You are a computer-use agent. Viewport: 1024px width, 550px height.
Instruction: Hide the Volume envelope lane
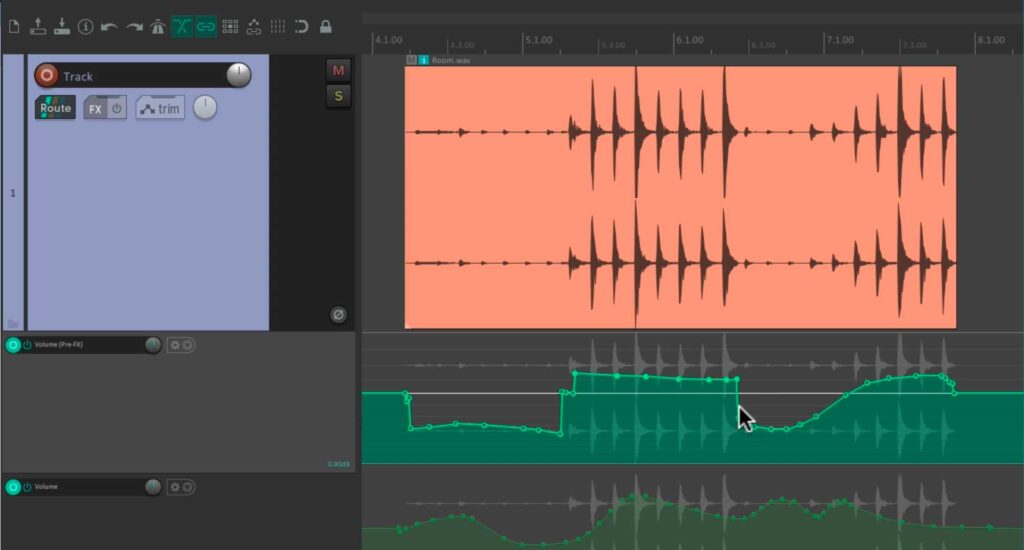tap(187, 487)
